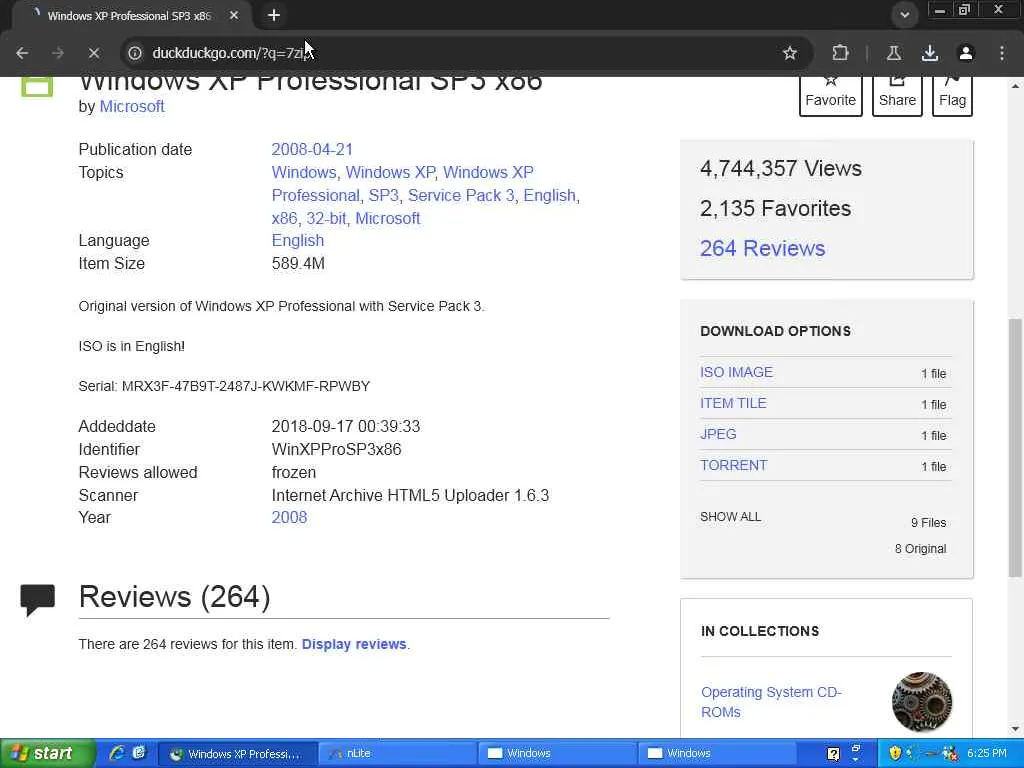Viewport: 1024px width, 768px height.
Task: Click the security shield tray icon
Action: 895,753
